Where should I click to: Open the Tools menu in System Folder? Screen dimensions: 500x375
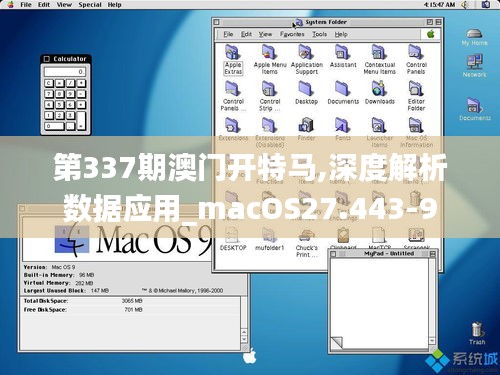point(319,34)
